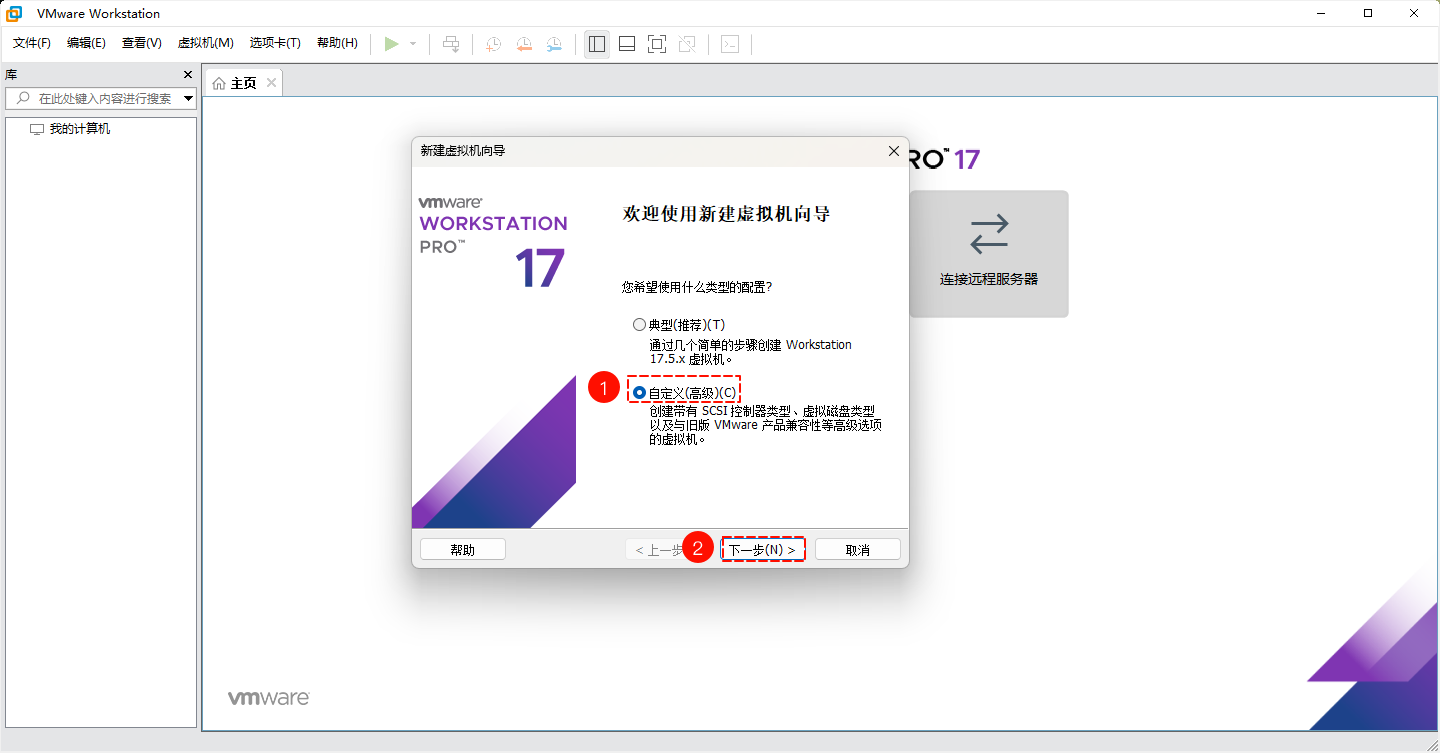Enter full screen mode

[656, 43]
